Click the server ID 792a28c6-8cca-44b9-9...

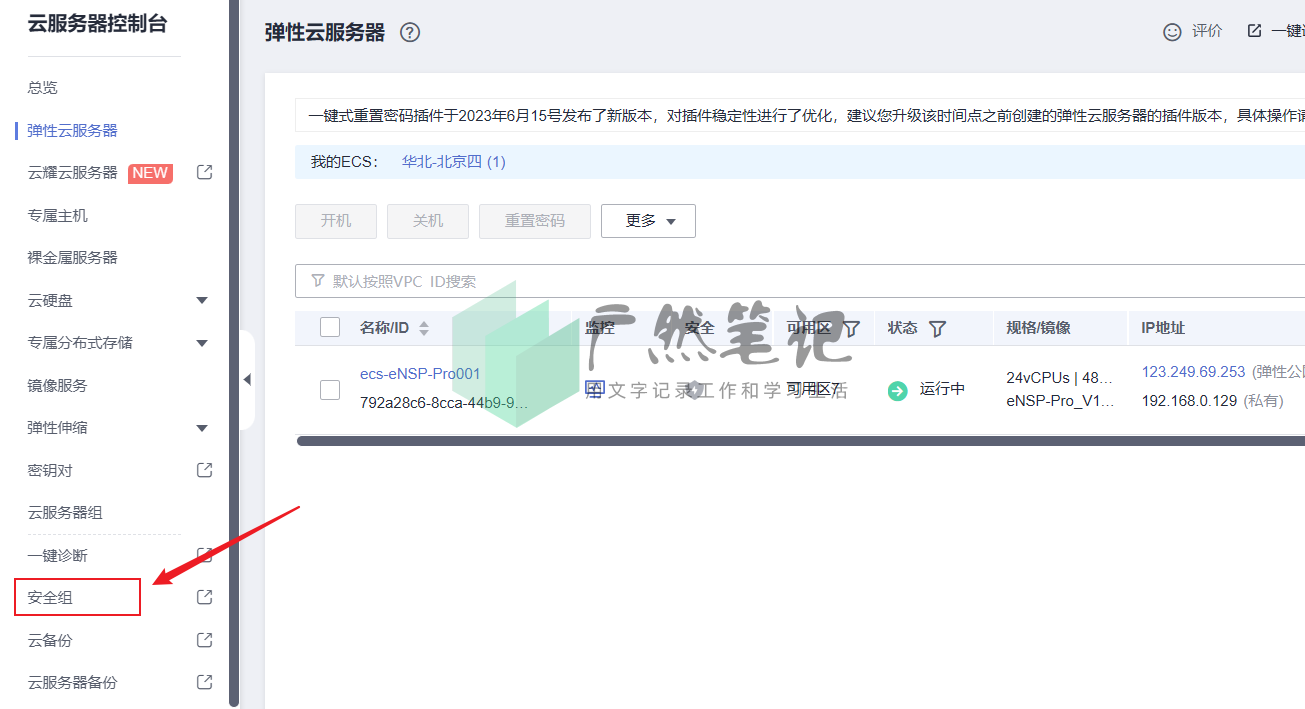[x=444, y=403]
